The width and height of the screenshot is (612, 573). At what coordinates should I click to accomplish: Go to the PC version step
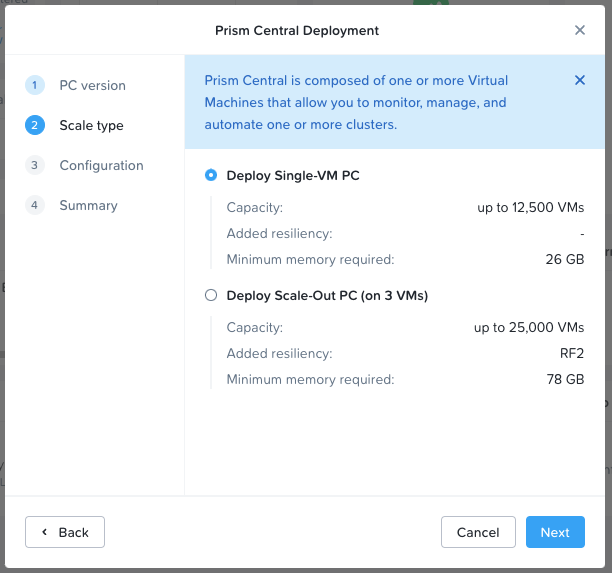[x=92, y=85]
